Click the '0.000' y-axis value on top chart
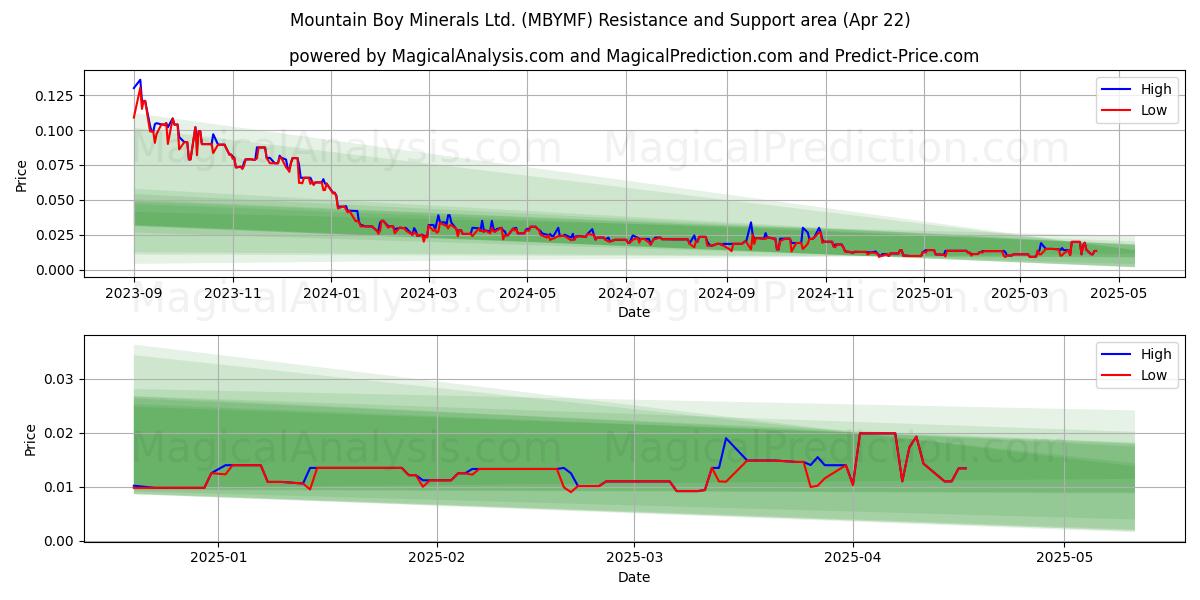Image resolution: width=1200 pixels, height=600 pixels. pos(56,271)
